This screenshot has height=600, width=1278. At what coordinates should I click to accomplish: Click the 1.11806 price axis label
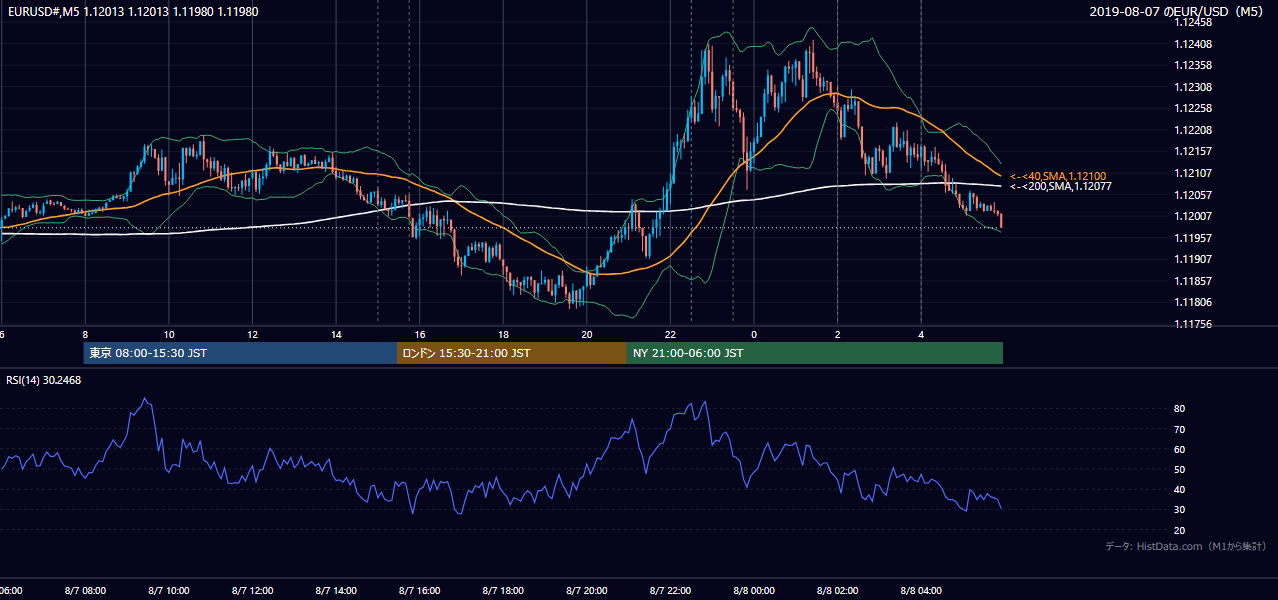[1193, 302]
